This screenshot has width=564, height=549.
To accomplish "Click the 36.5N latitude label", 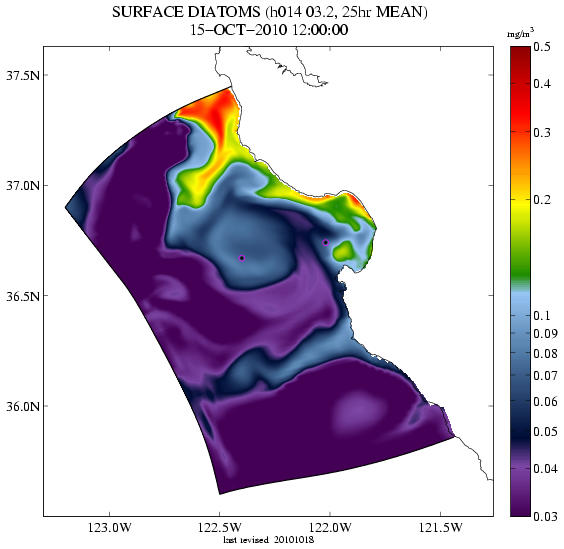I will [23, 296].
